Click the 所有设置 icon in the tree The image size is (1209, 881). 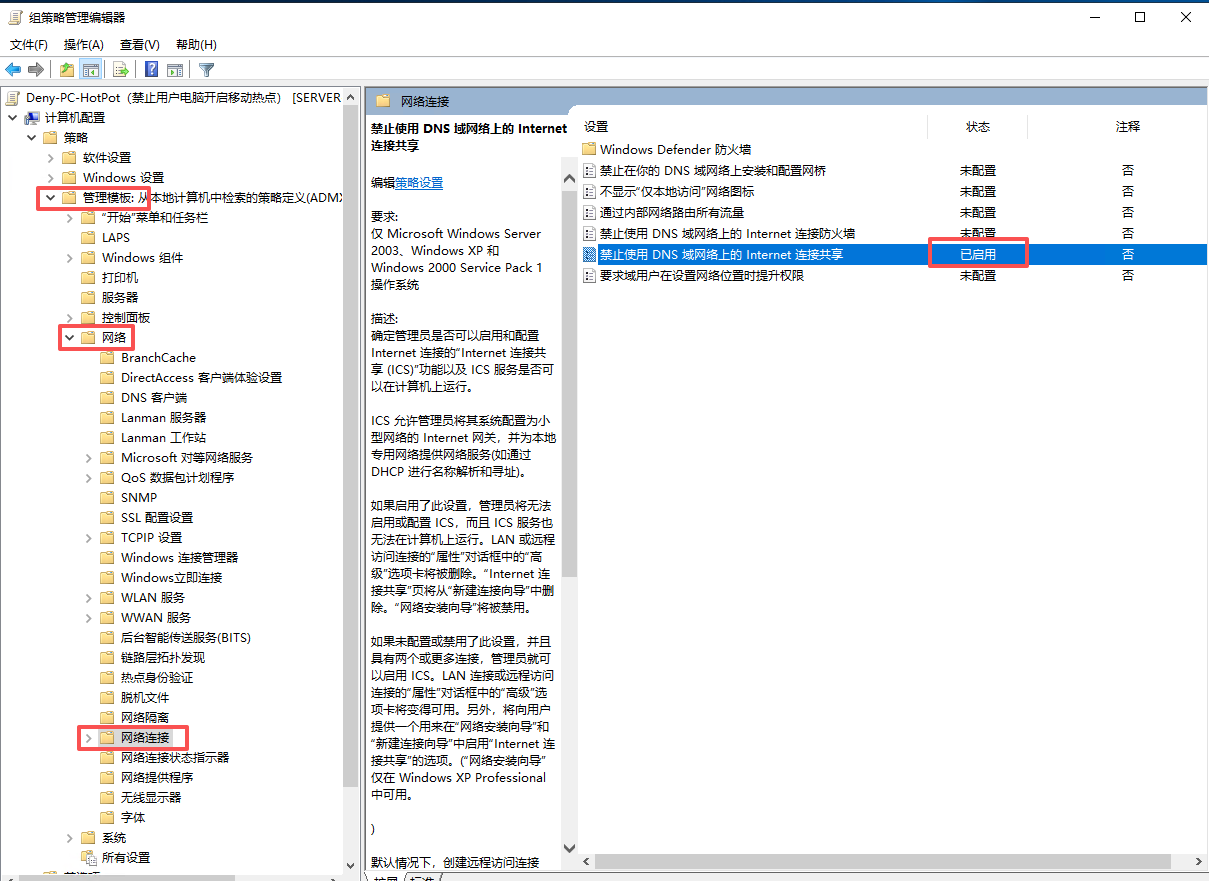[88, 857]
